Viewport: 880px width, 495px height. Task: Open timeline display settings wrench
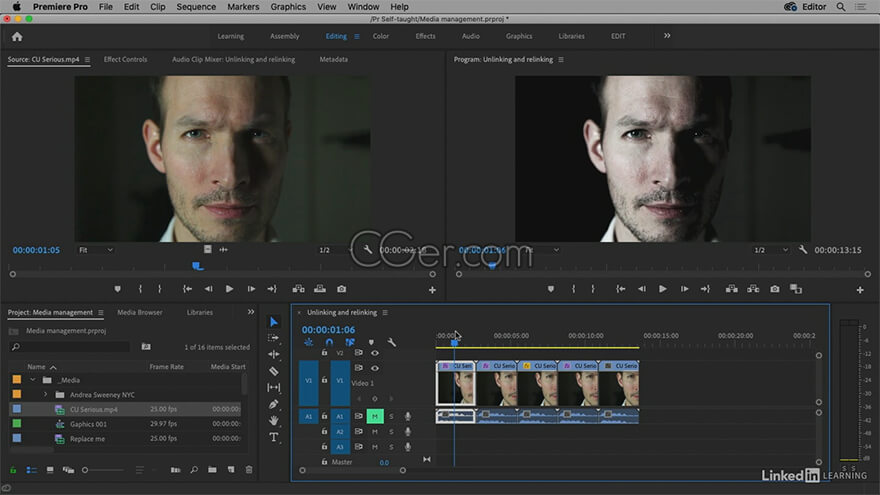click(392, 342)
